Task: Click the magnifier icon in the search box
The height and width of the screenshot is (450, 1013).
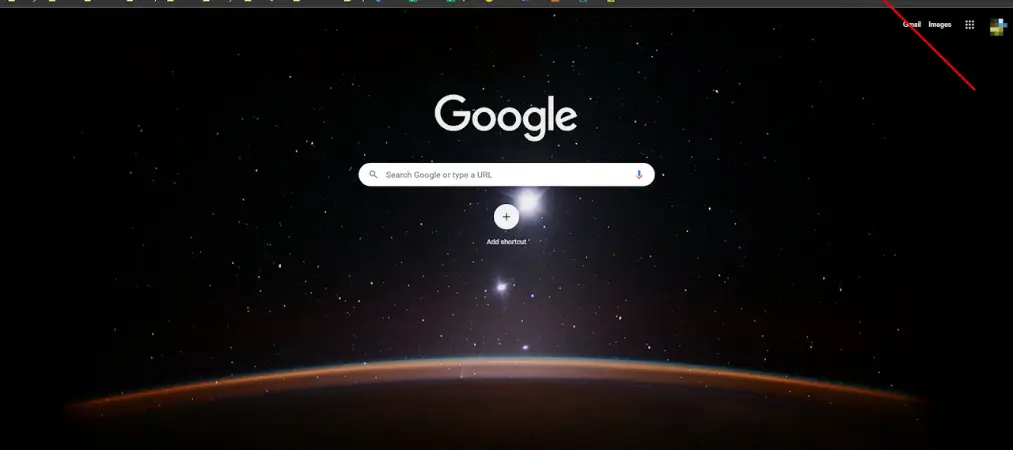Action: [x=373, y=174]
